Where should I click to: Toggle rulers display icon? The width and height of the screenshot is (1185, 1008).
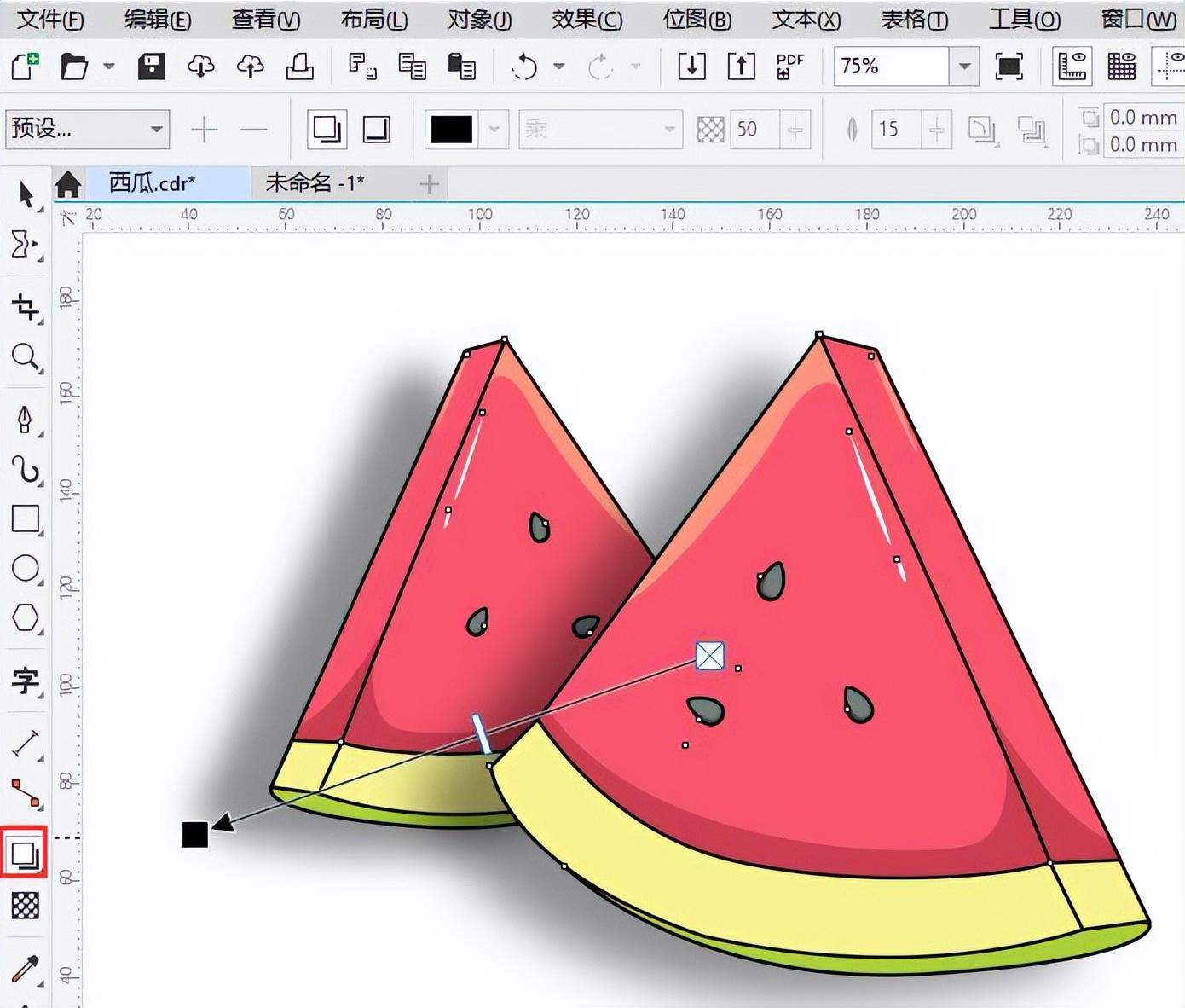(1072, 66)
